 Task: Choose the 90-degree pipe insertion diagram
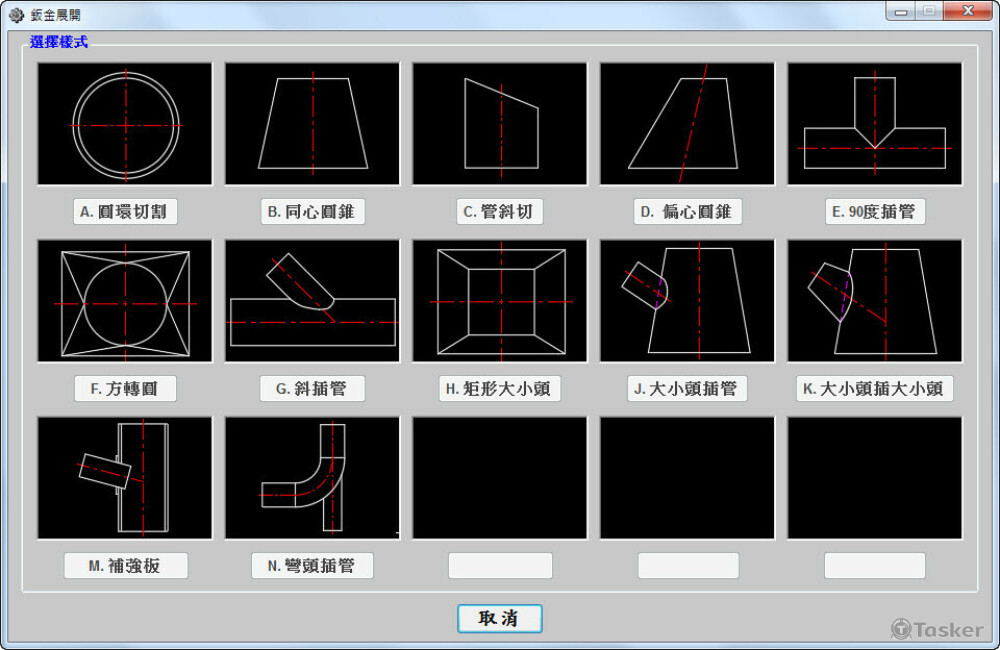pos(874,124)
